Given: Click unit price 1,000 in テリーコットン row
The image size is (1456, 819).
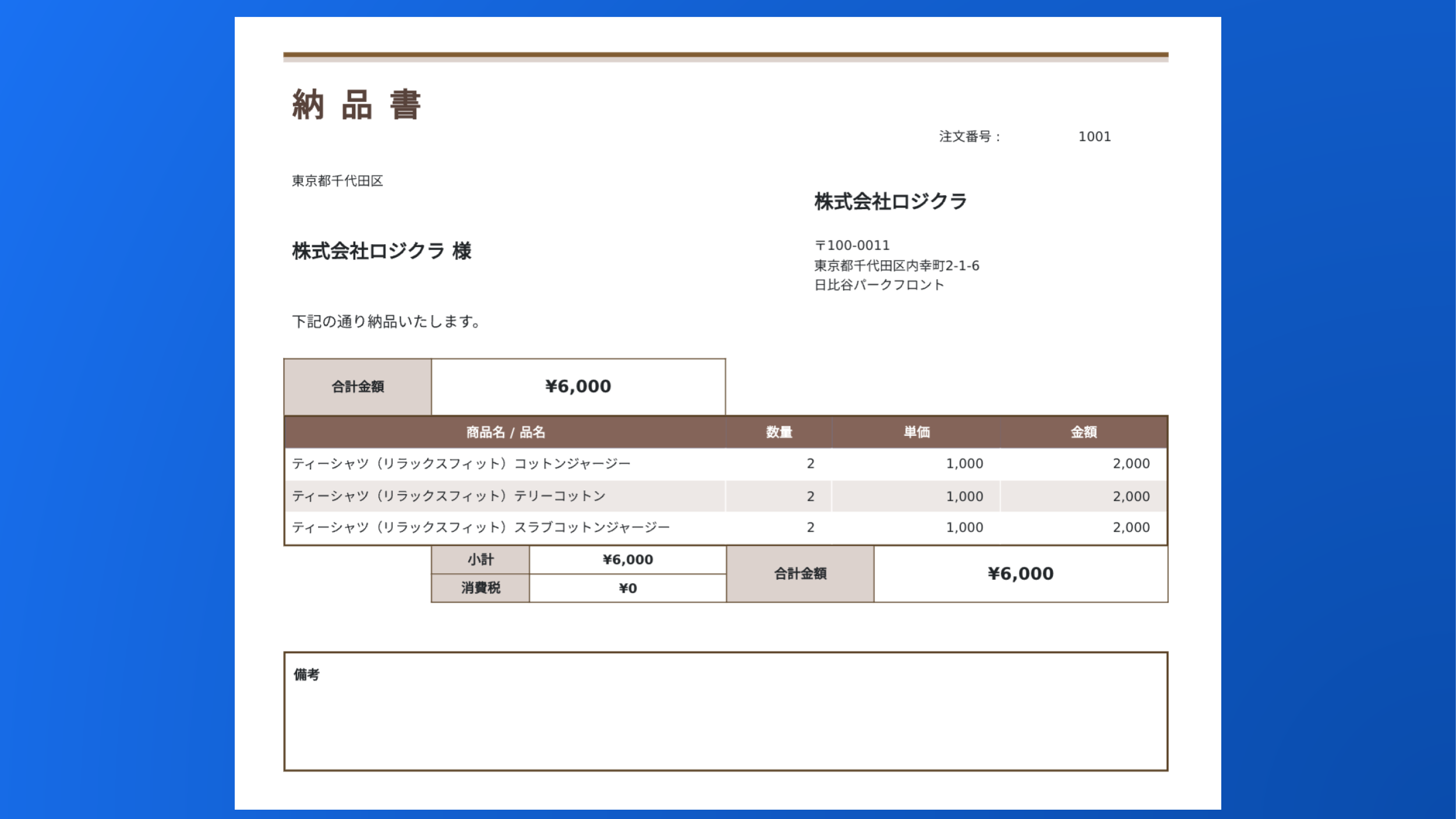Looking at the screenshot, I should 964,496.
